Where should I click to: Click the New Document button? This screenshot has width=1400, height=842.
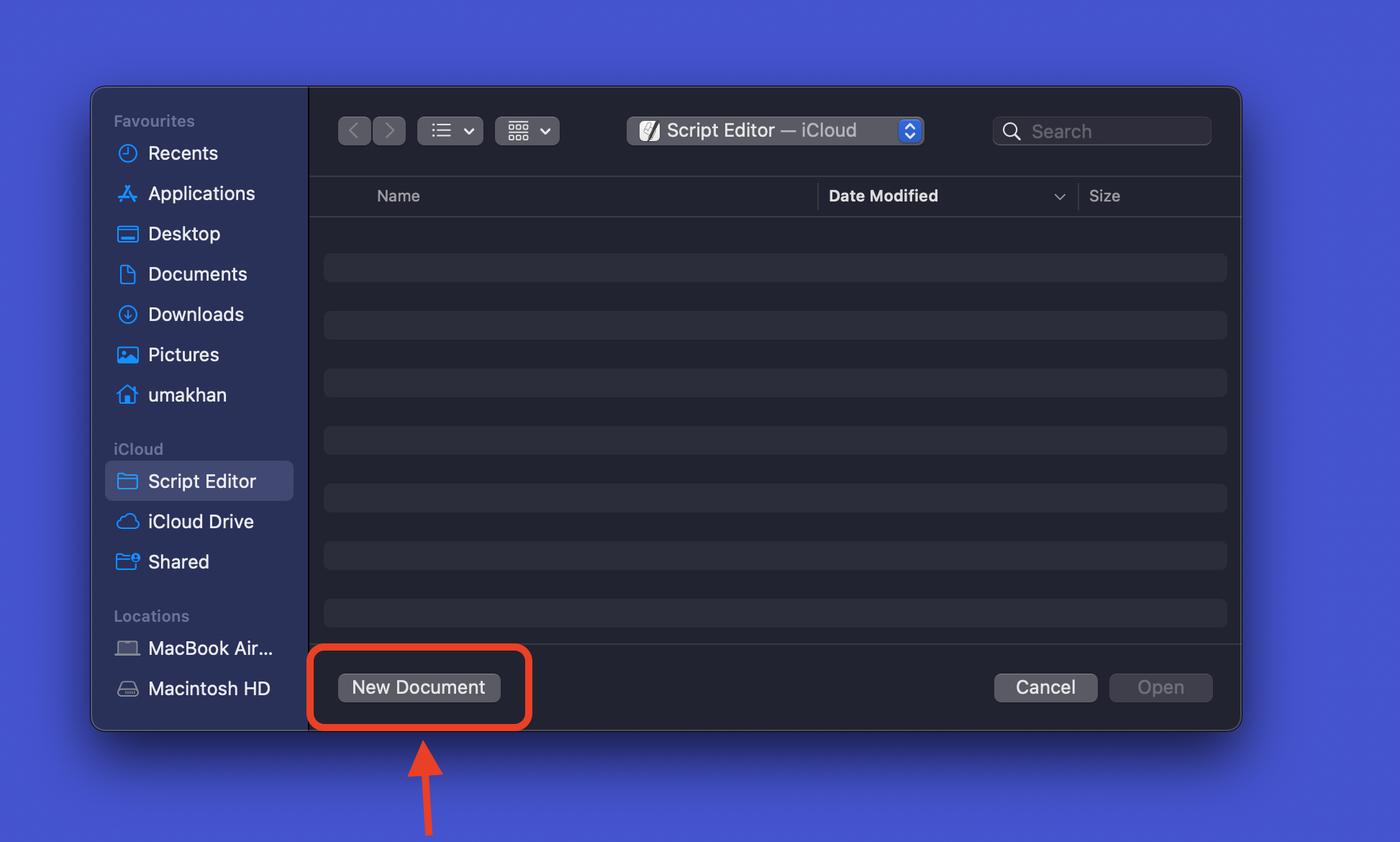coord(419,687)
